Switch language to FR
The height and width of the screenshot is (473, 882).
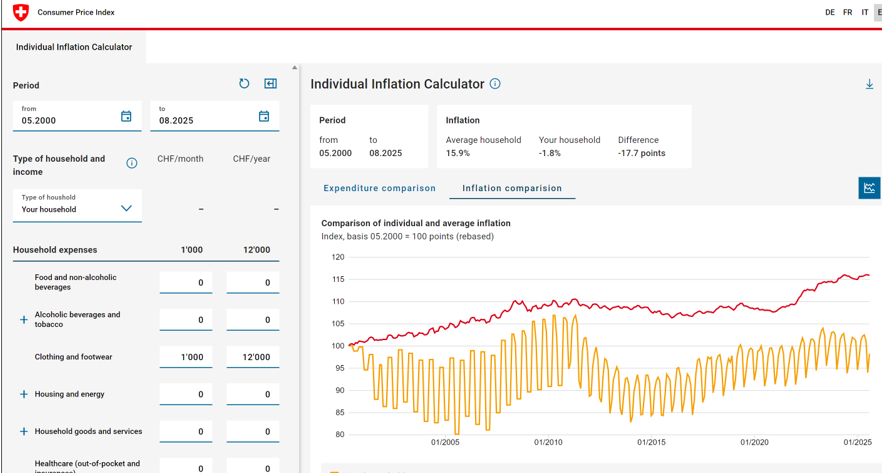[x=847, y=13]
